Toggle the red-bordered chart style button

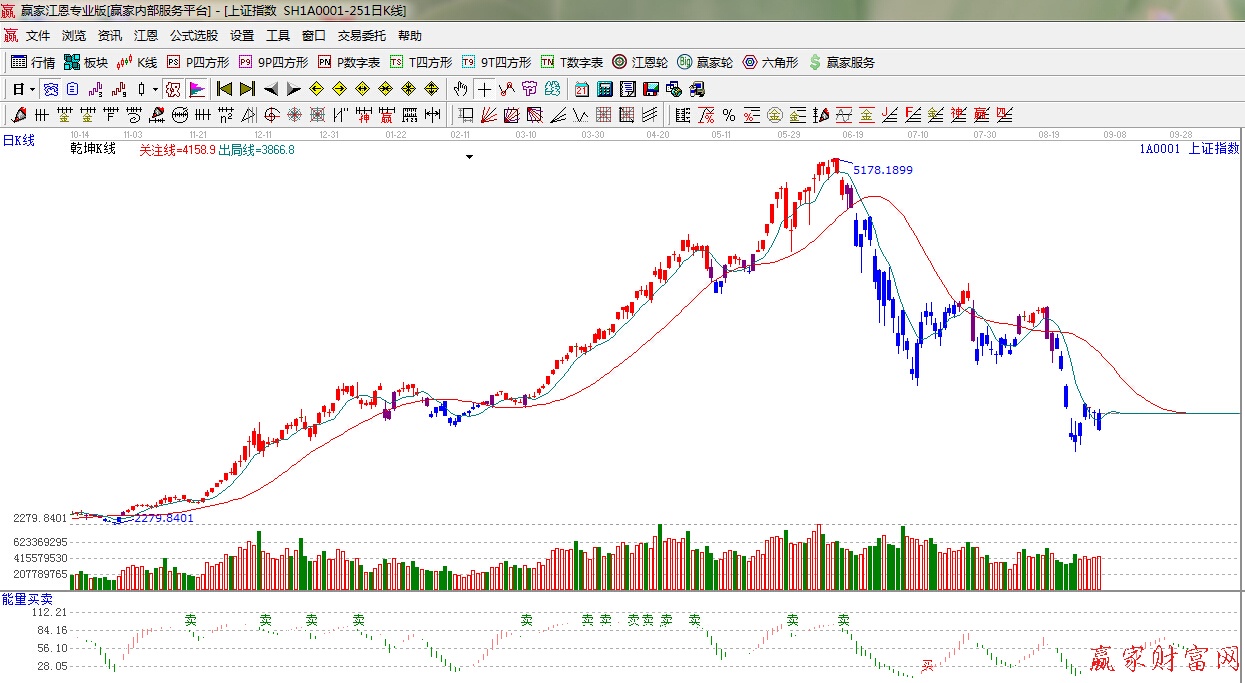pyautogui.click(x=172, y=89)
